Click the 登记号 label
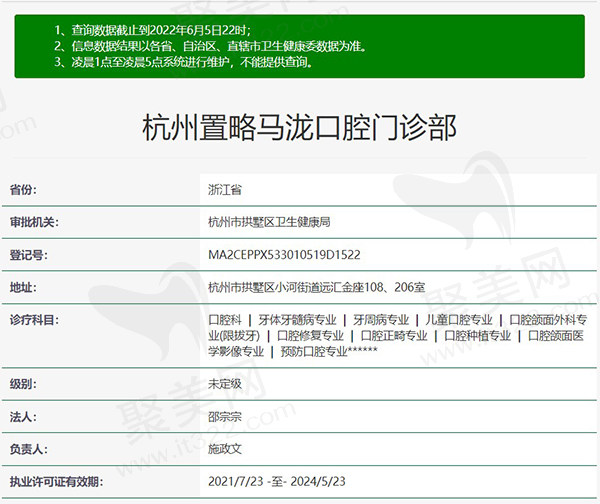600x504 pixels. (x=29, y=255)
